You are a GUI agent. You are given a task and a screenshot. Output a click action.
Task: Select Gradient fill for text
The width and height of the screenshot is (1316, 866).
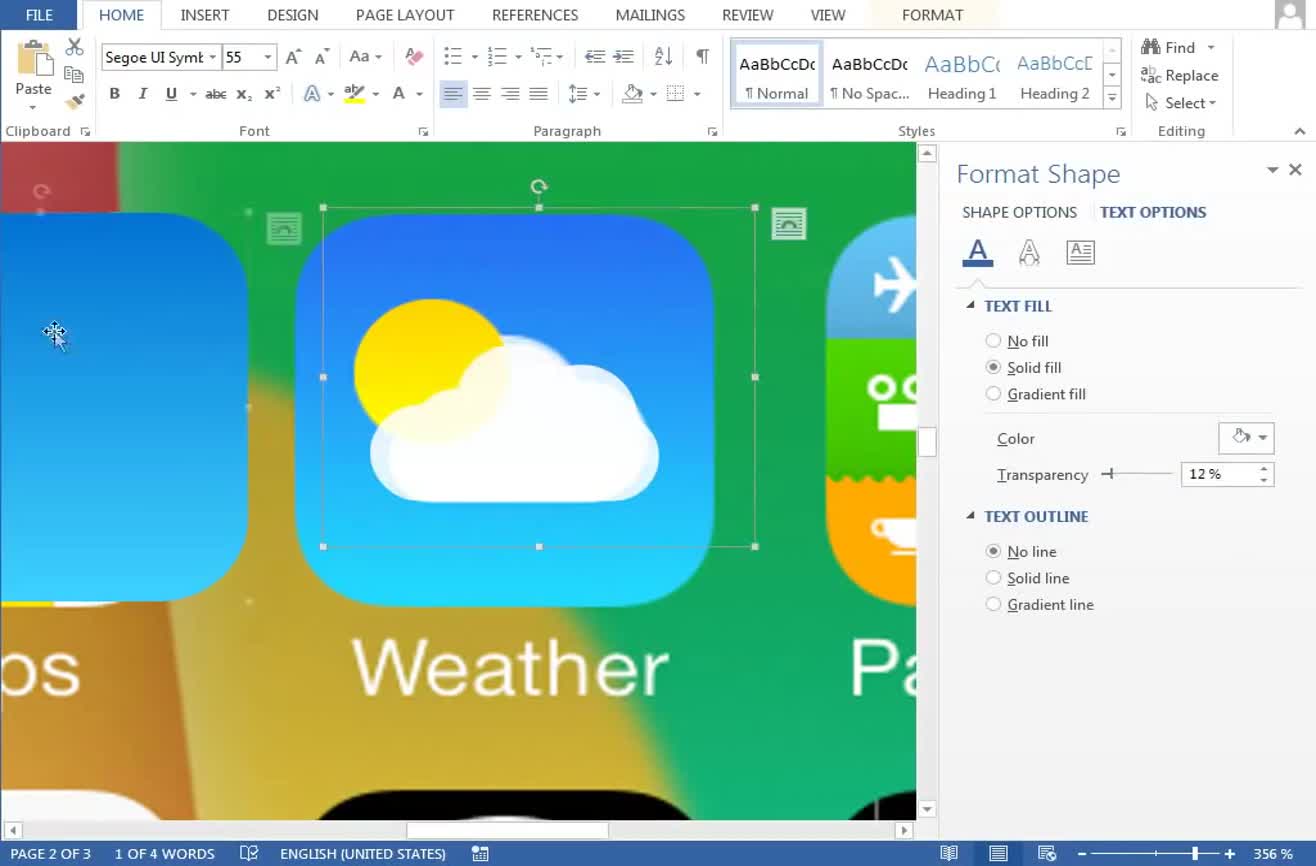pos(993,394)
